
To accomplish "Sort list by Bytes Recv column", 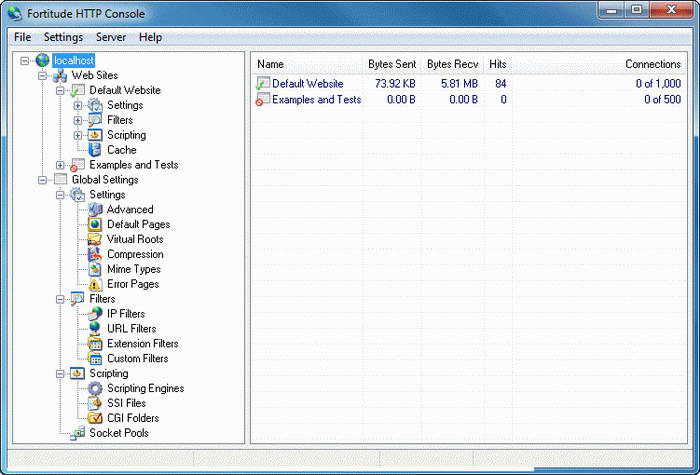I will click(452, 64).
